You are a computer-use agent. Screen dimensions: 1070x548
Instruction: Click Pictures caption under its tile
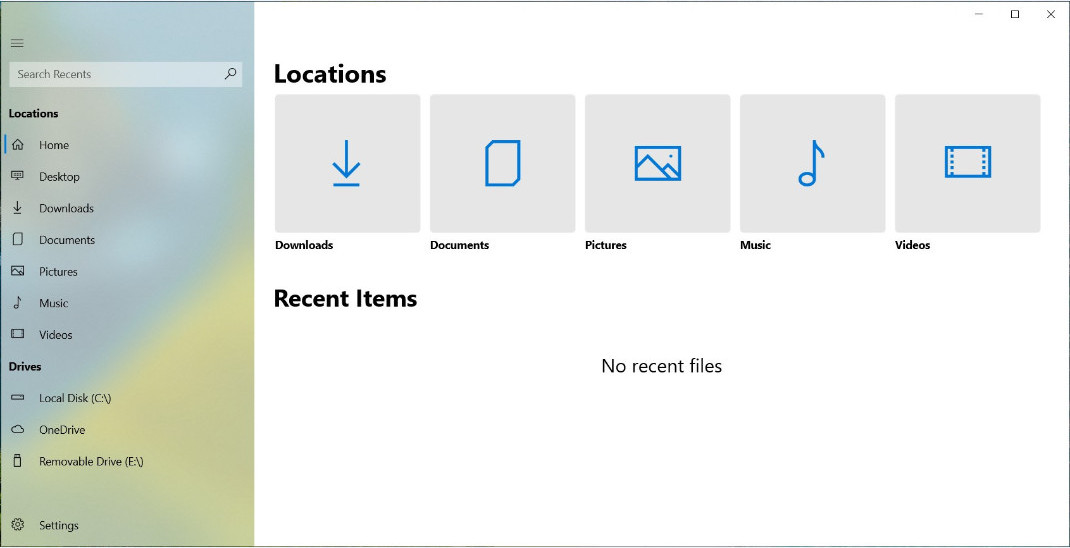pos(605,245)
